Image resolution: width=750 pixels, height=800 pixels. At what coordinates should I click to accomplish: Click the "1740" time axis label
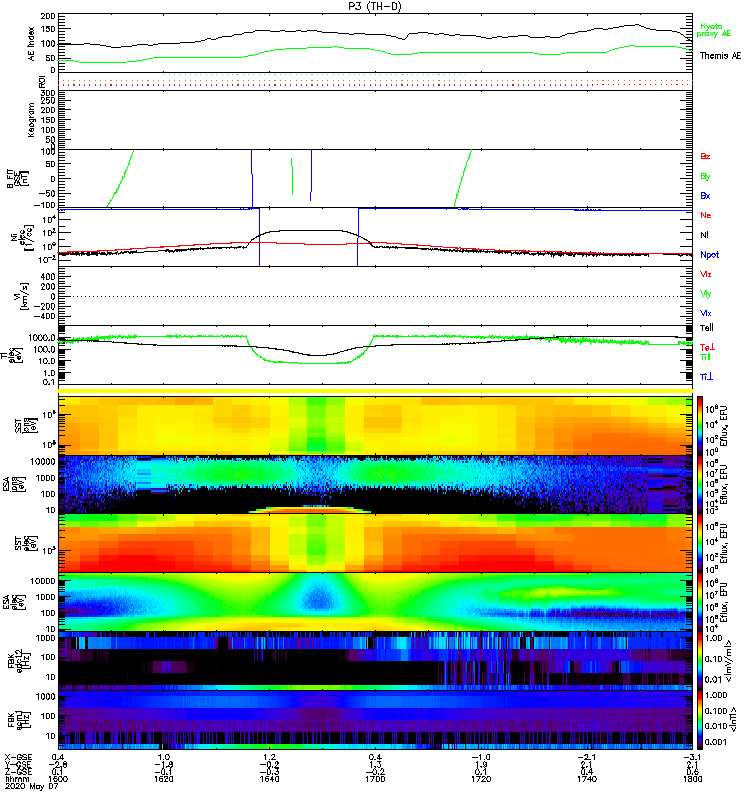tap(586, 779)
